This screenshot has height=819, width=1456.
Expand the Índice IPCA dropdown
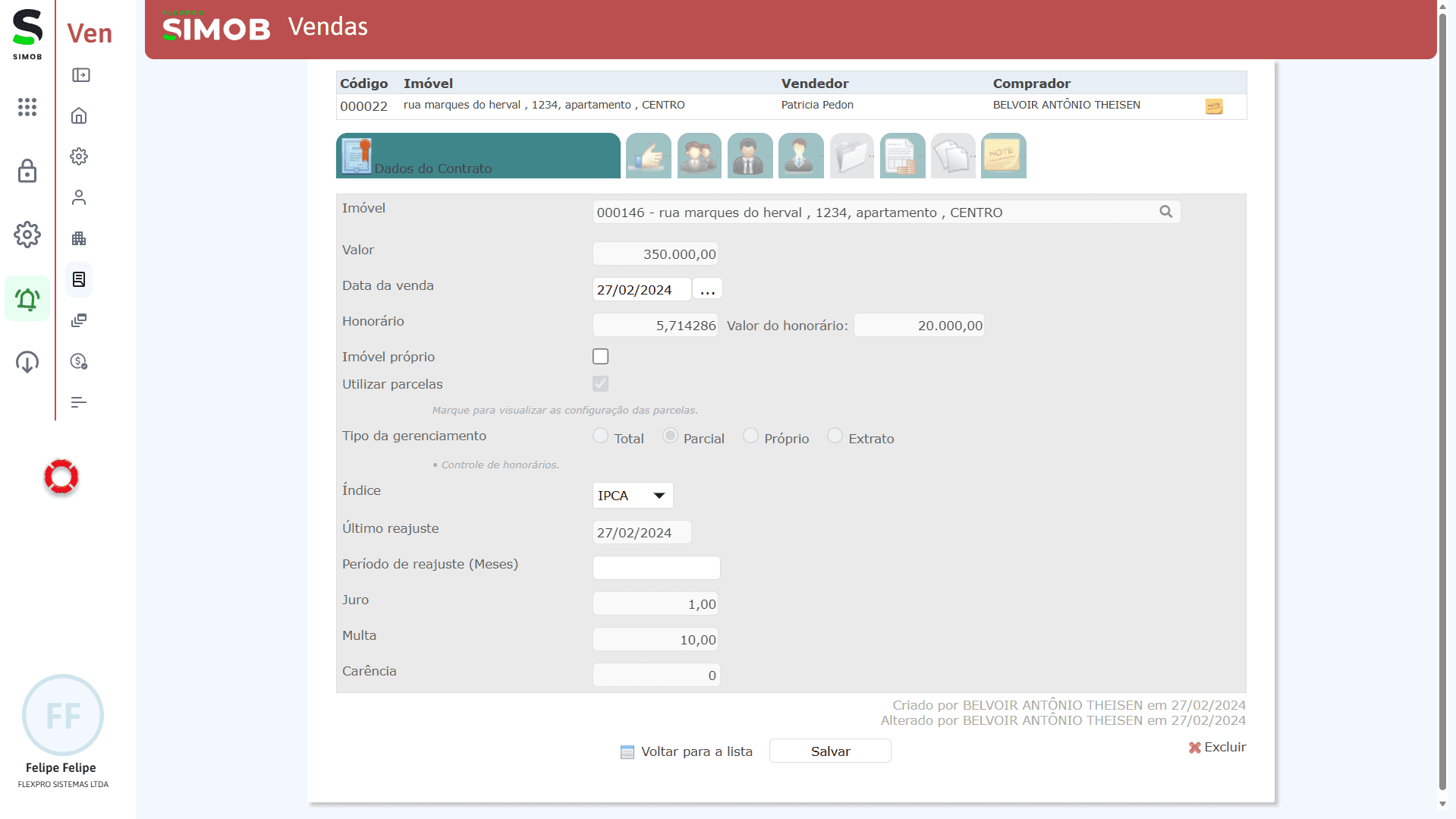click(632, 496)
